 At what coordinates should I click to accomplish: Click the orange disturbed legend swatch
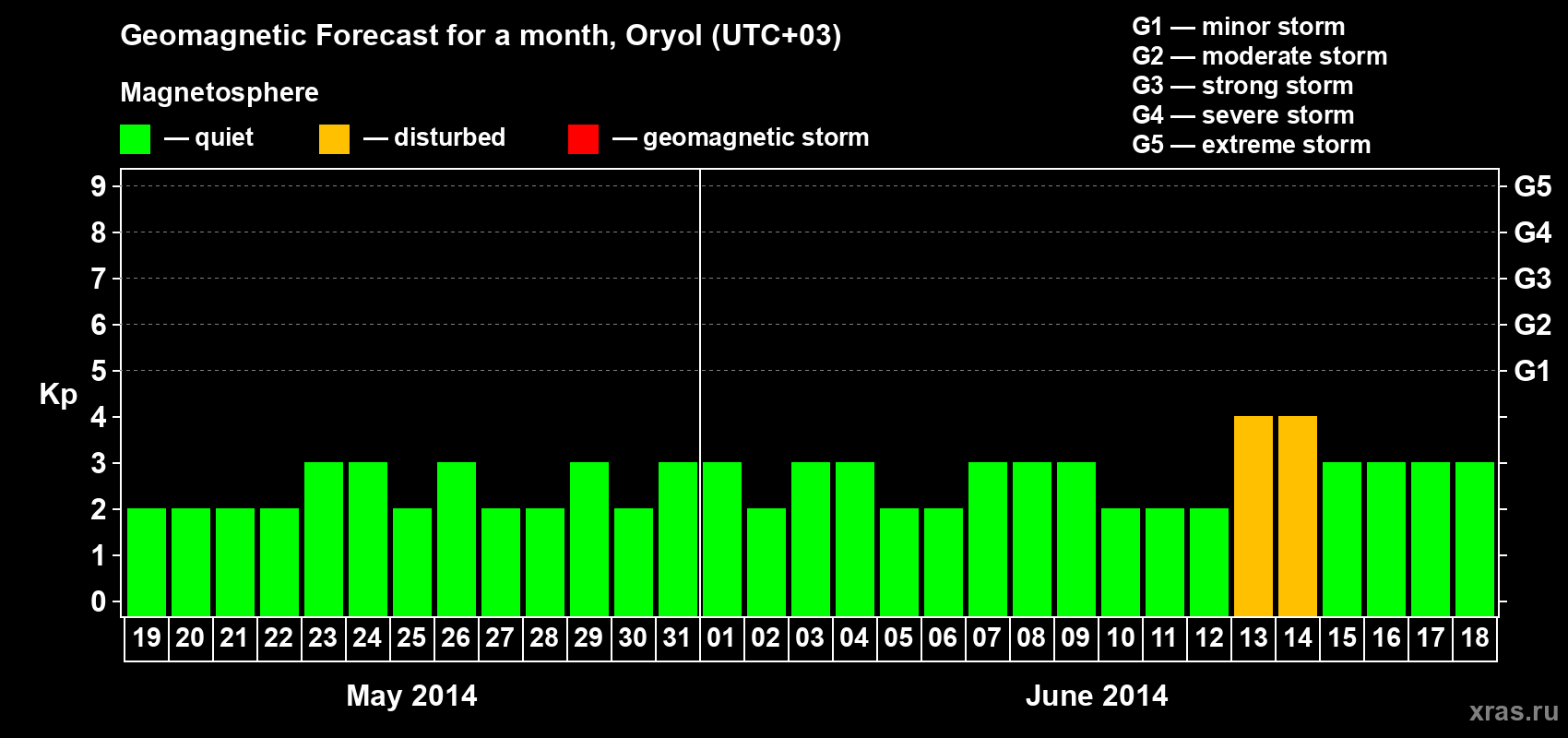coord(334,139)
